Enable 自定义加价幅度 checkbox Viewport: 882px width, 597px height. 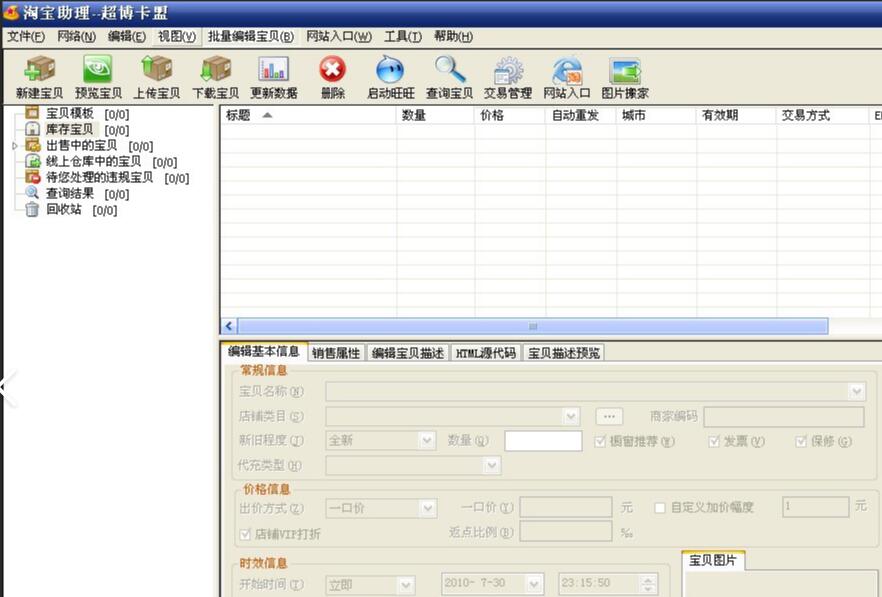pos(660,508)
